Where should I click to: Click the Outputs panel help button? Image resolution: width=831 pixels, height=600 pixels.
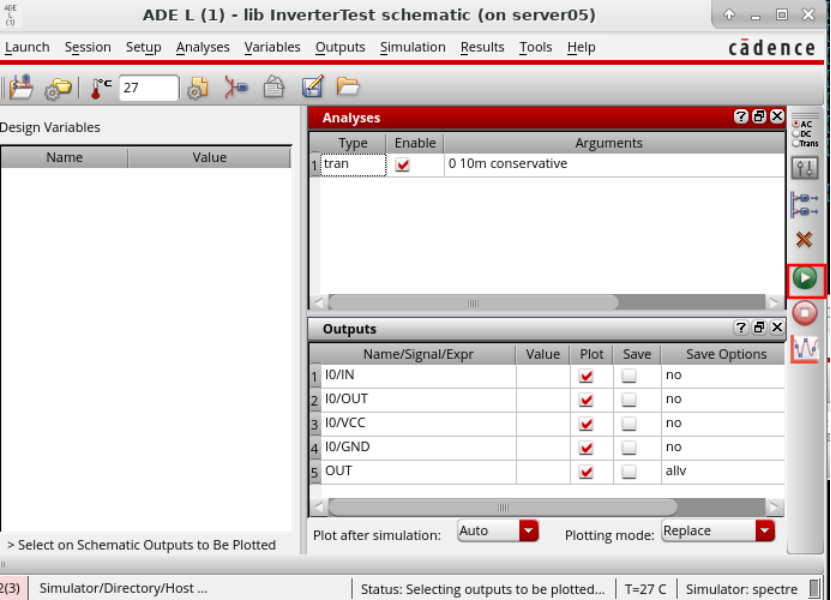point(741,328)
